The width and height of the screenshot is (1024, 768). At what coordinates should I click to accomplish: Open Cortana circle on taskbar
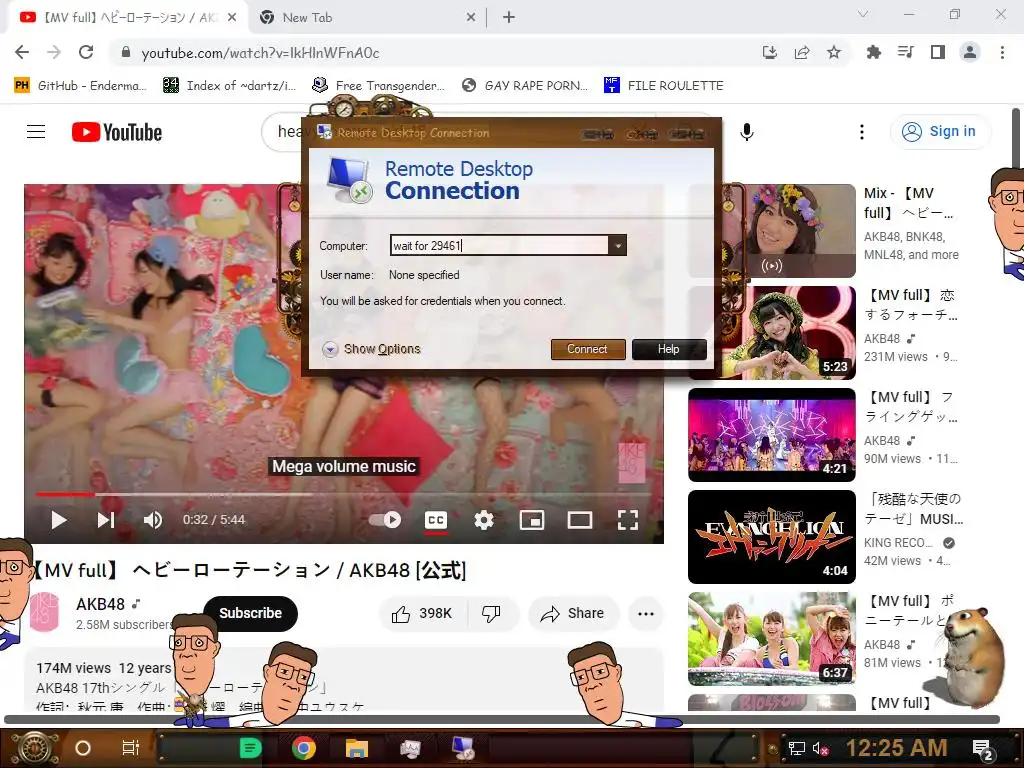[x=83, y=748]
